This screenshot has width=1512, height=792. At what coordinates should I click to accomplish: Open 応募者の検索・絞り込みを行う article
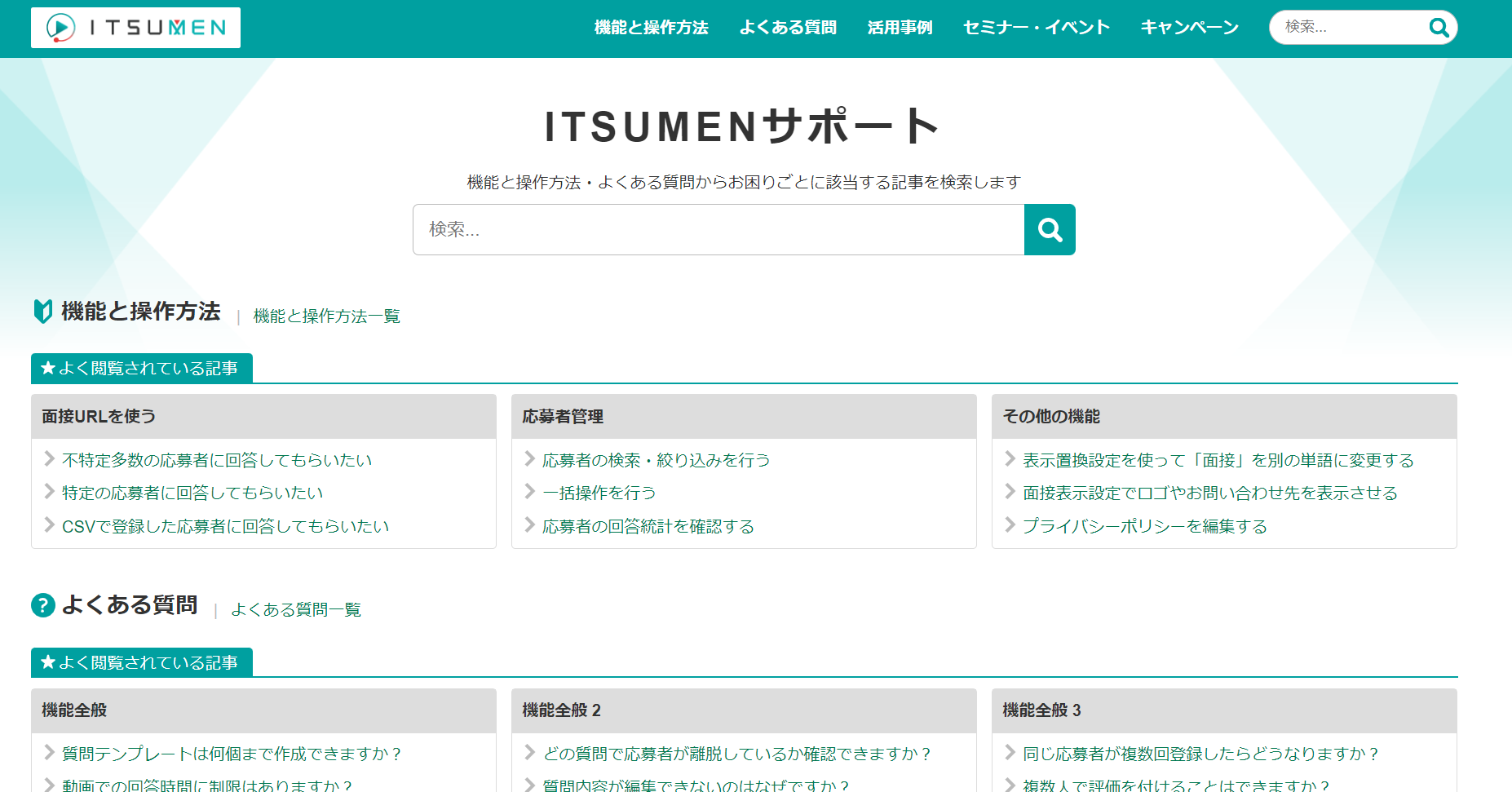(x=657, y=460)
